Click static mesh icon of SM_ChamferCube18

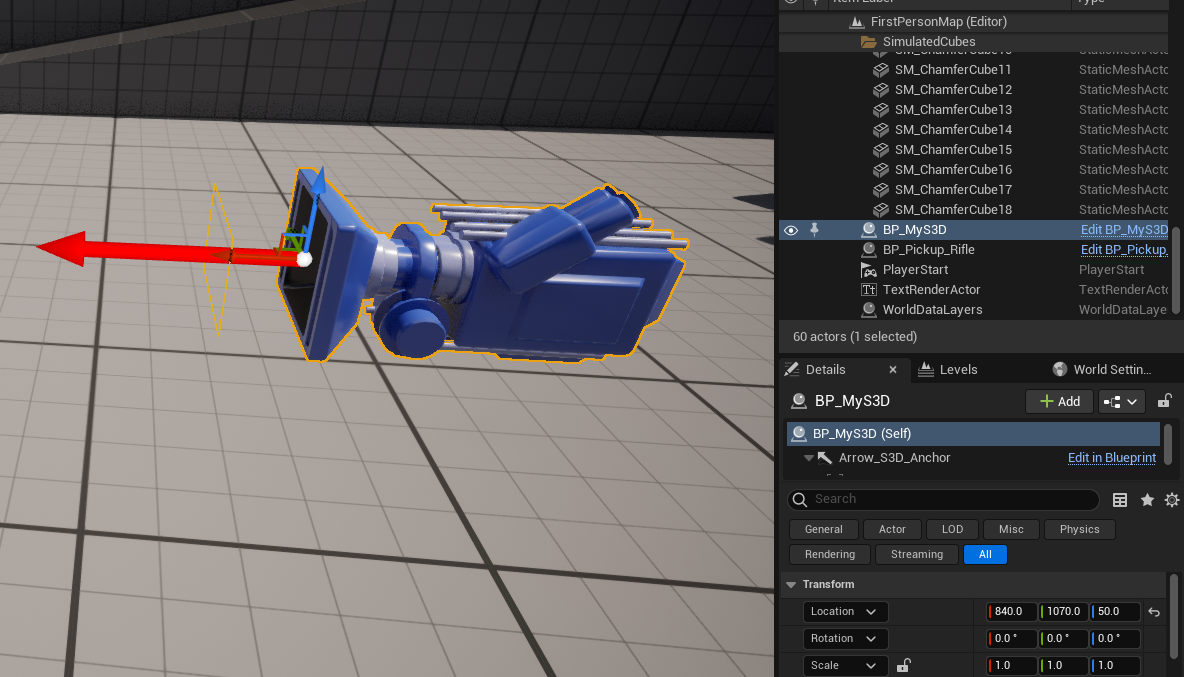pos(880,210)
